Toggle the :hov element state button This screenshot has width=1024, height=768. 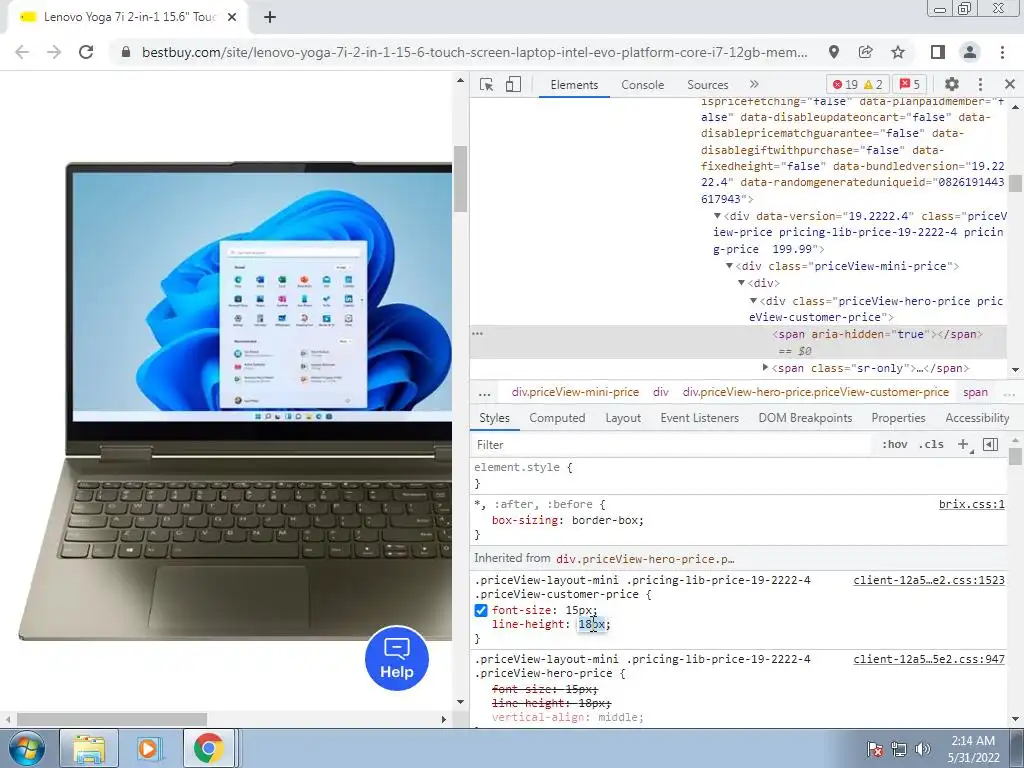[895, 445]
